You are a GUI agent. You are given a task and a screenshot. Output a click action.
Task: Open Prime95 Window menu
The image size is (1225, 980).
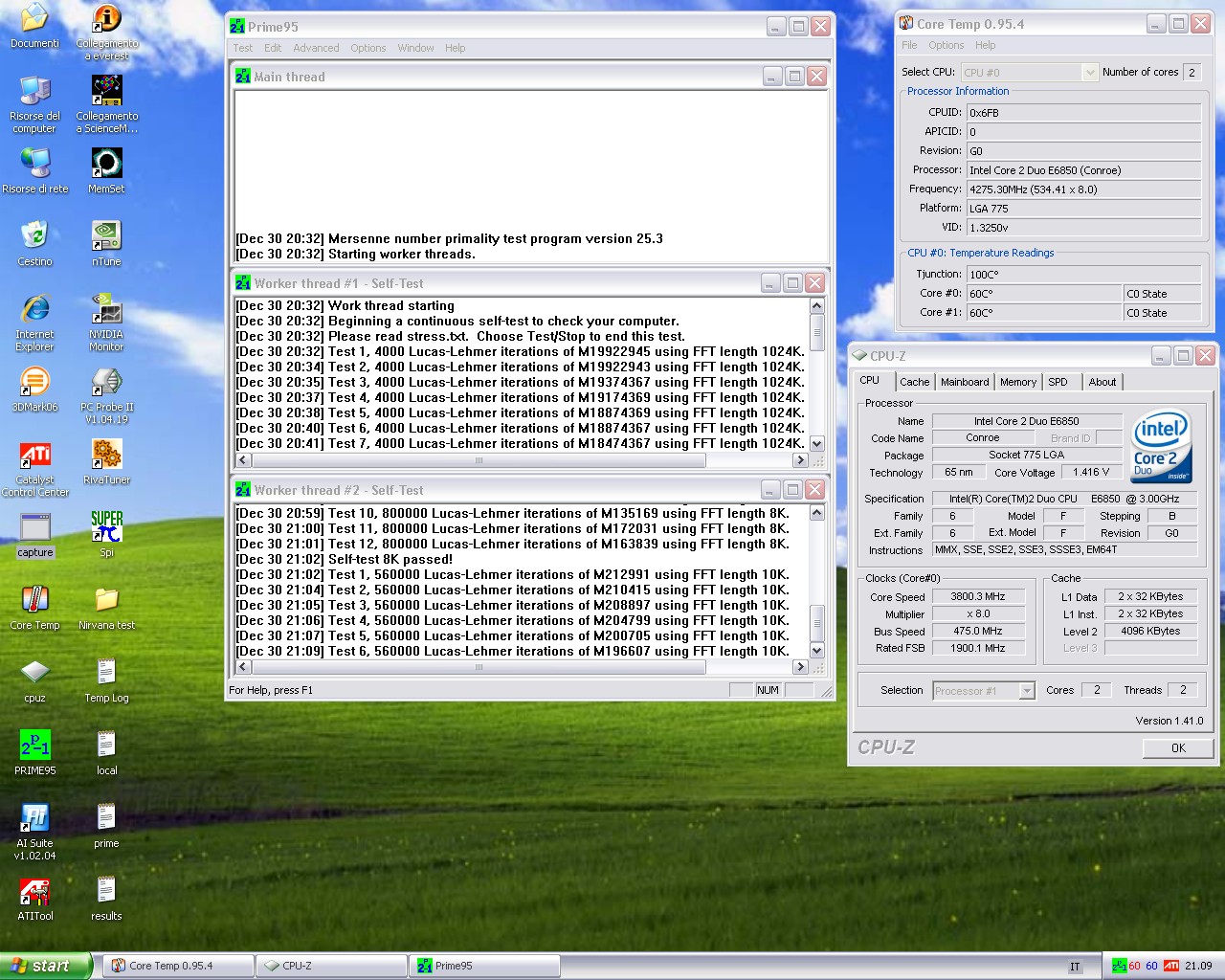coord(415,48)
